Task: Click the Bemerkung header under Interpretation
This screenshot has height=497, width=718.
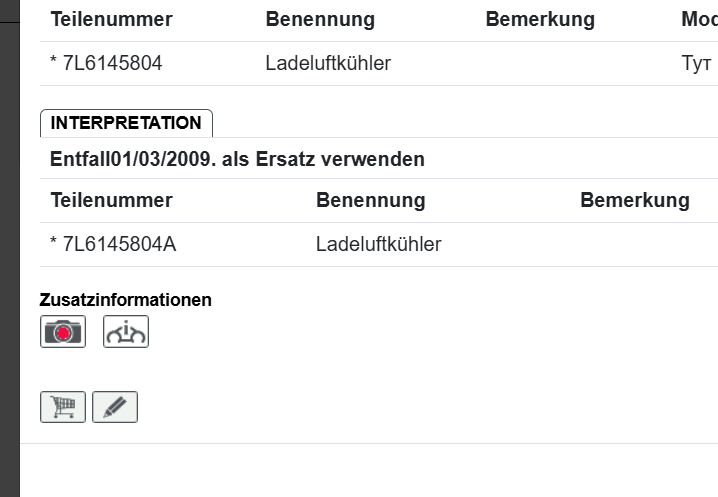Action: point(634,200)
